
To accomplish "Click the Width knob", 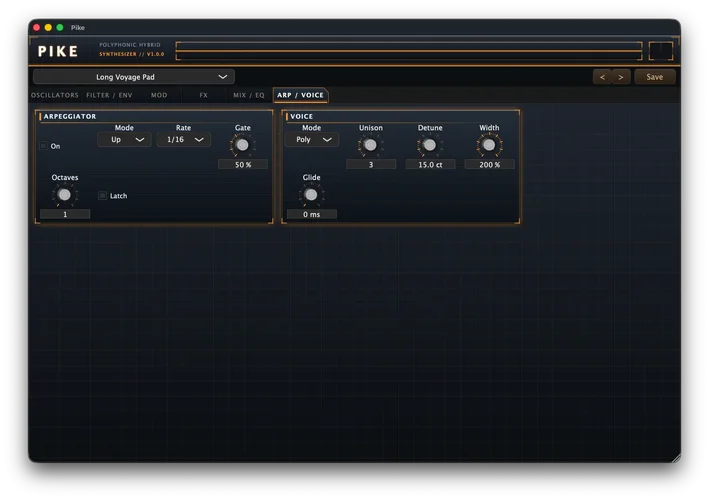I will pos(489,145).
